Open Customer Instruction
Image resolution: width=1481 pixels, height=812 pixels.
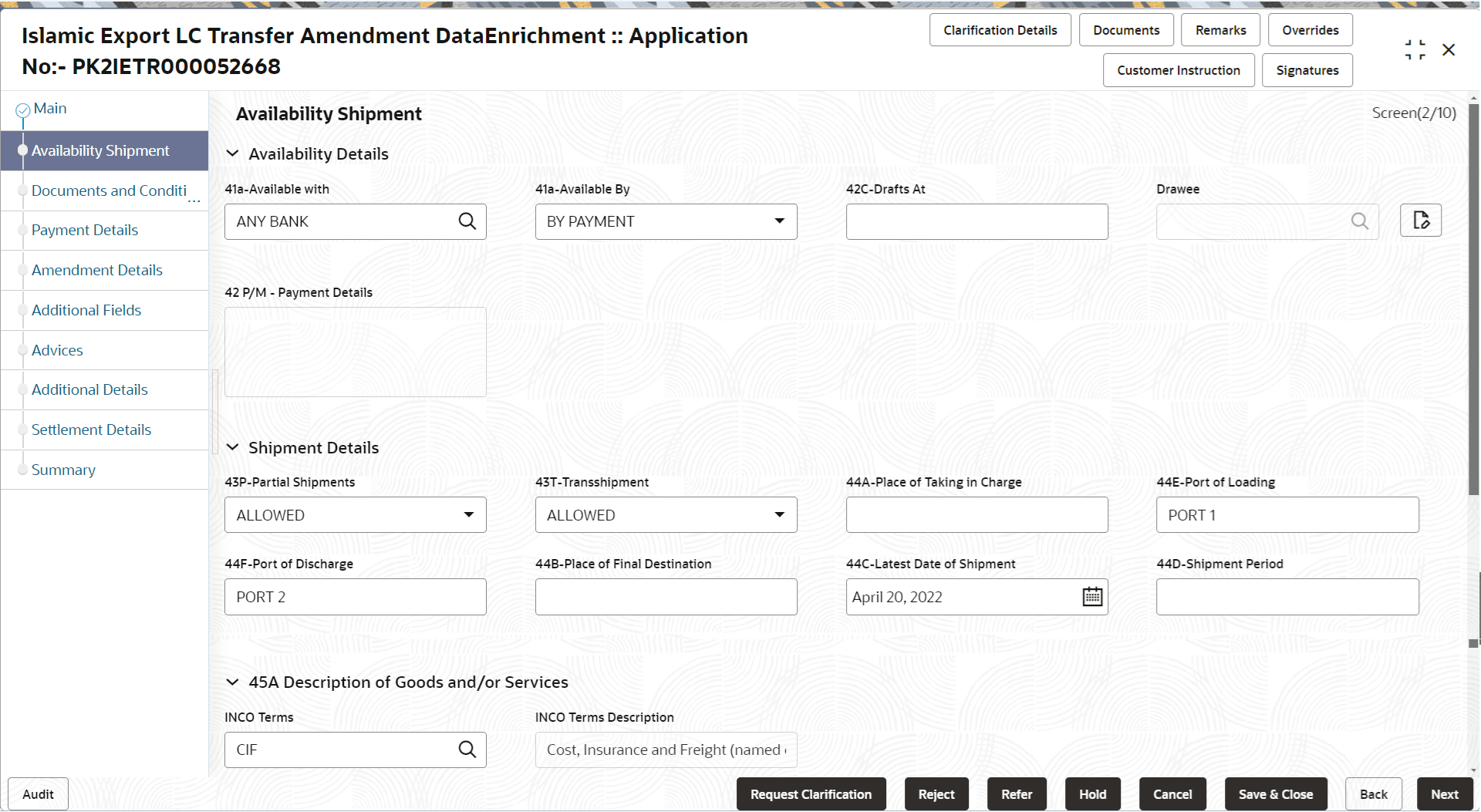[x=1178, y=69]
